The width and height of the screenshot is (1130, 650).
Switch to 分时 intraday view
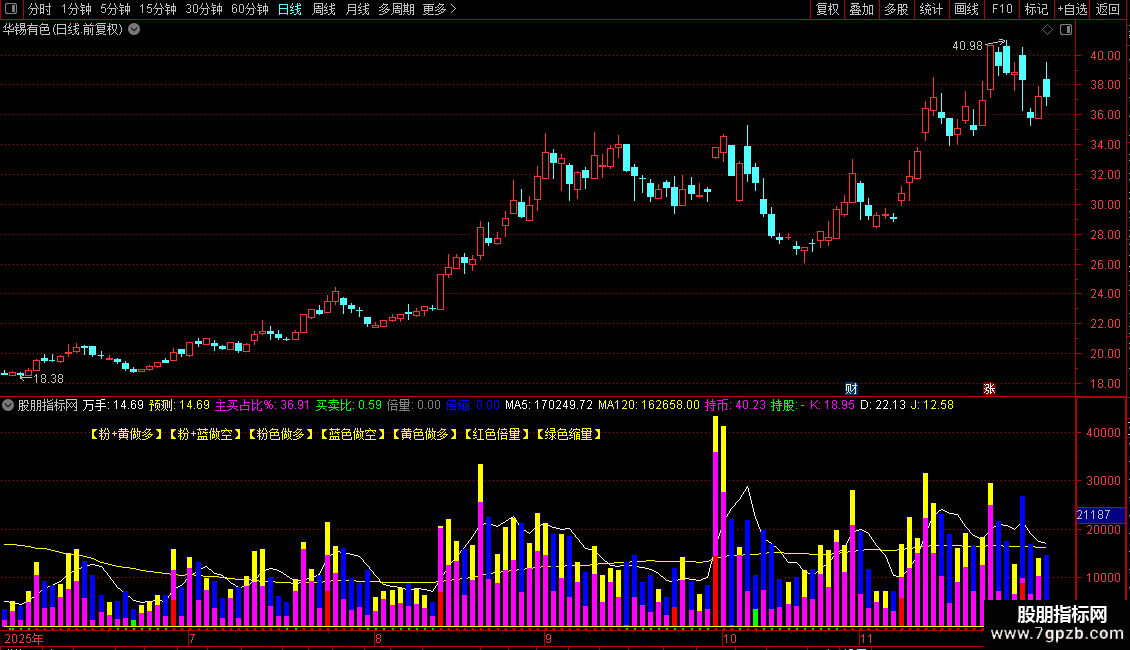(39, 9)
